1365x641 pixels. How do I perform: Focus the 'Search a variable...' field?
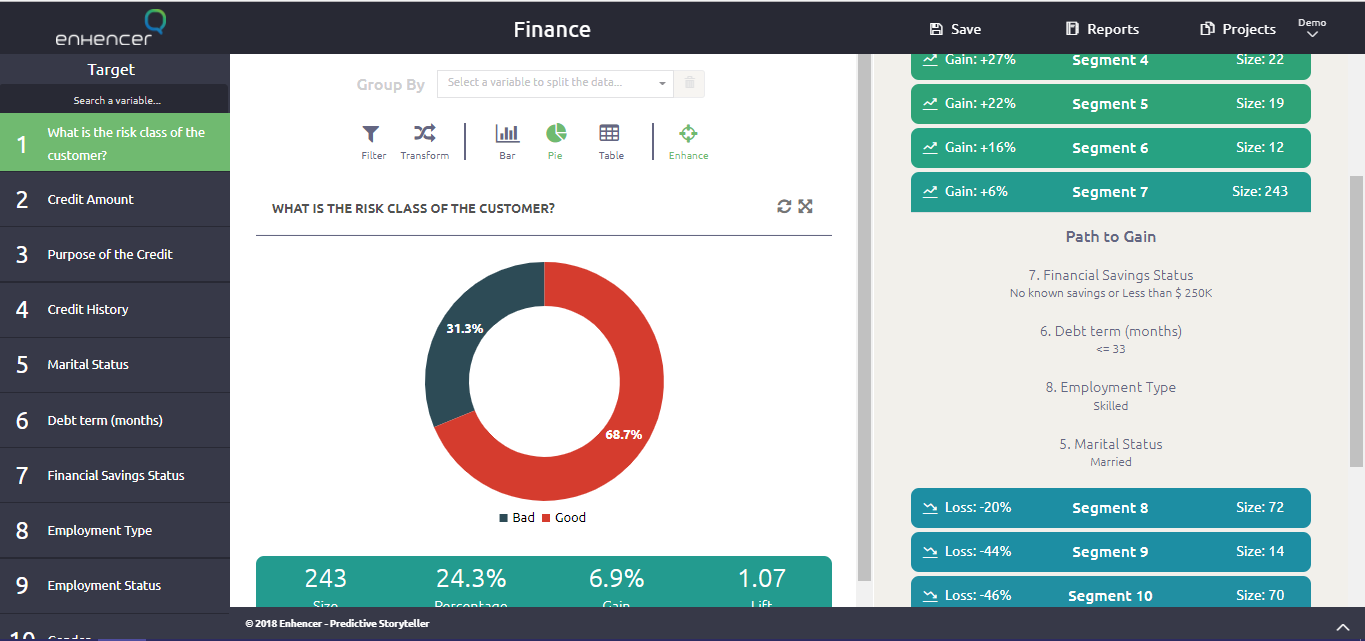click(115, 100)
